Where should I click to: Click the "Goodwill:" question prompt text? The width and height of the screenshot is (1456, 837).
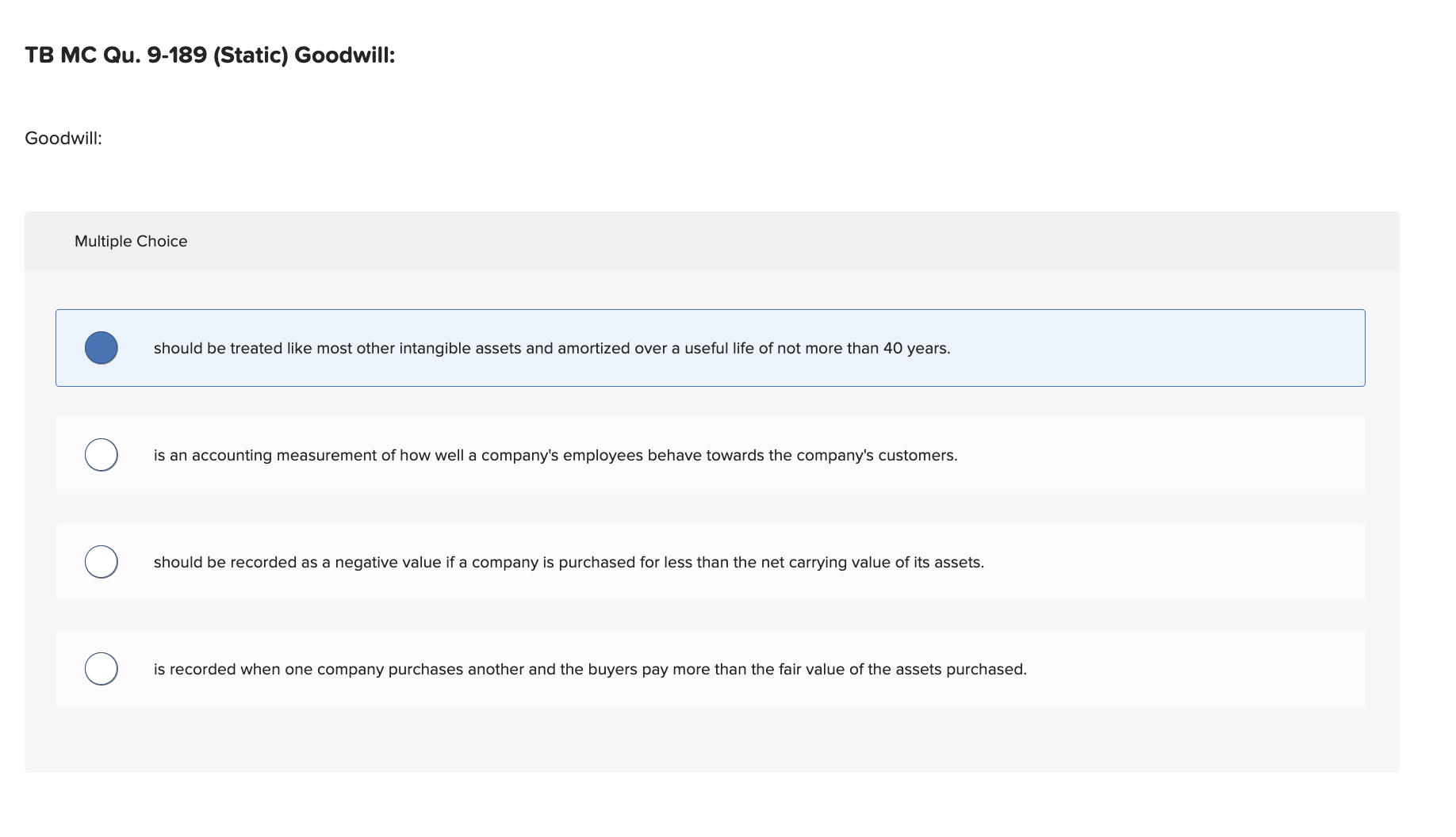63,139
